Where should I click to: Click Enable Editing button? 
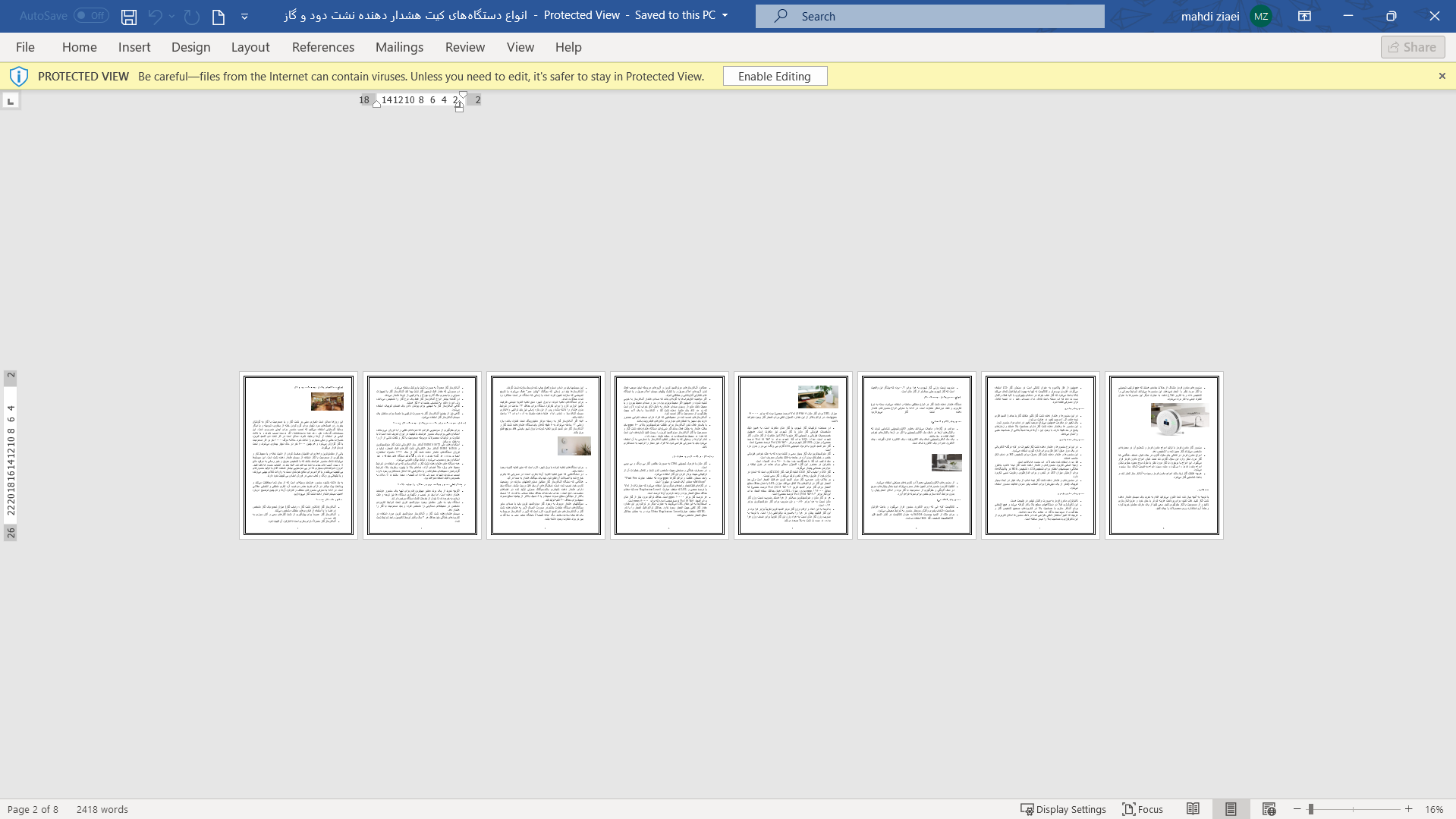775,76
